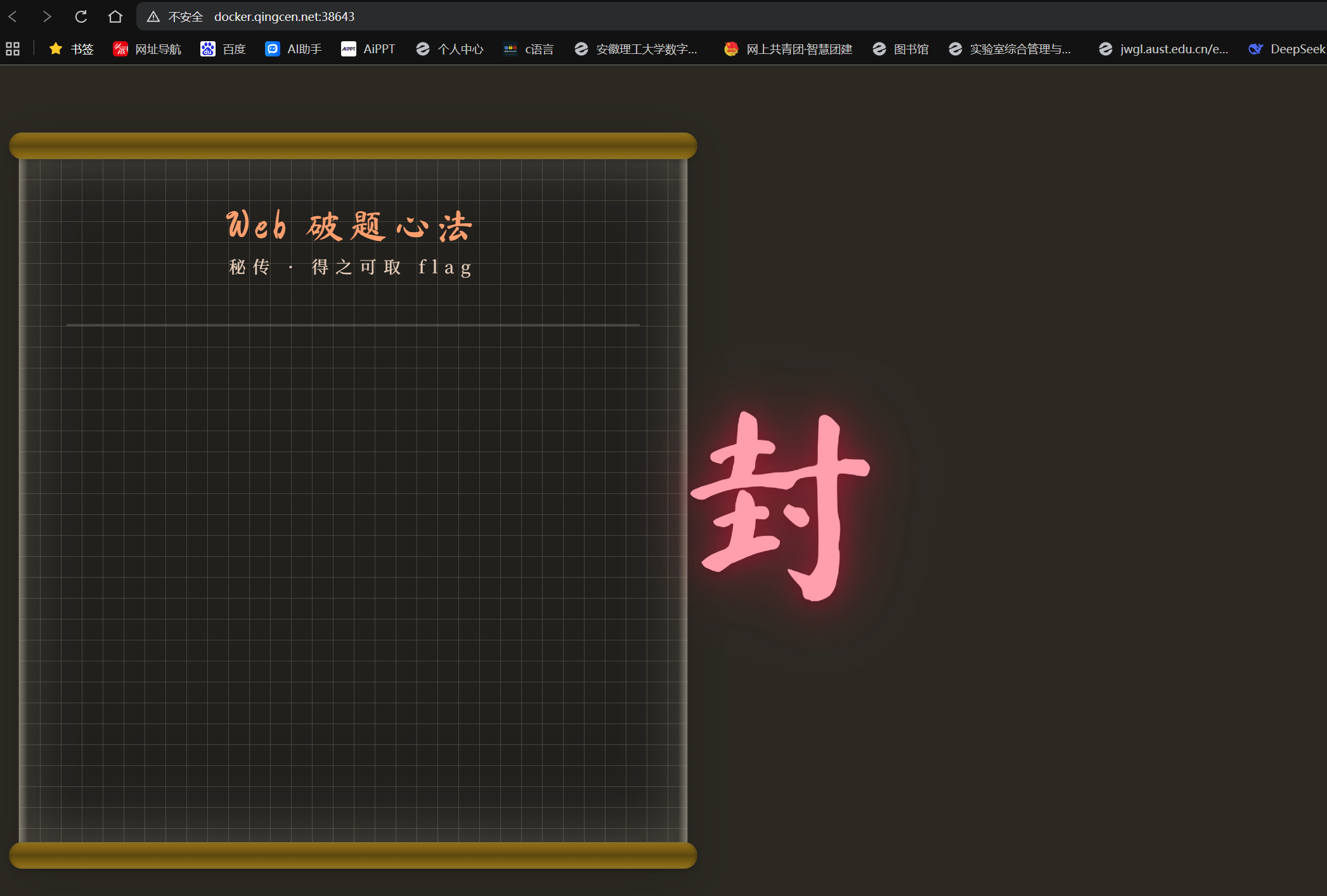Click the browser forward arrow

click(x=47, y=16)
